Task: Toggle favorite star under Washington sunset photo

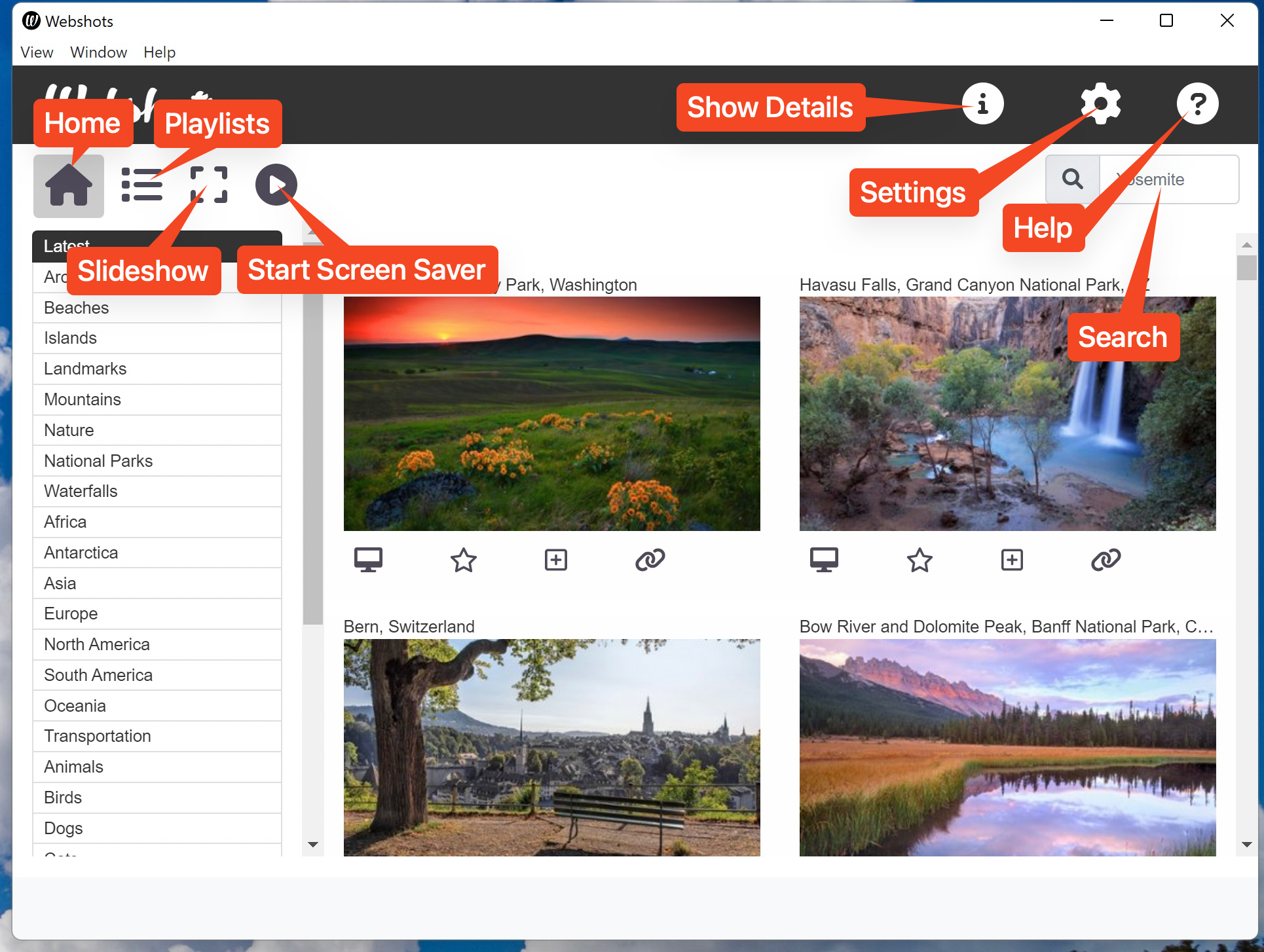Action: 464,560
